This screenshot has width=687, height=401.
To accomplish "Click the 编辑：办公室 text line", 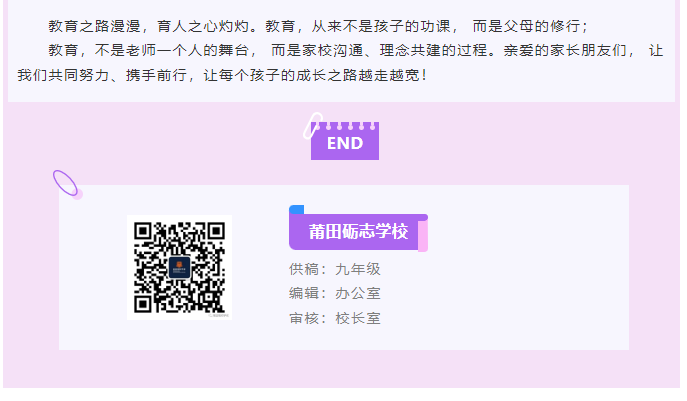I will point(335,293).
